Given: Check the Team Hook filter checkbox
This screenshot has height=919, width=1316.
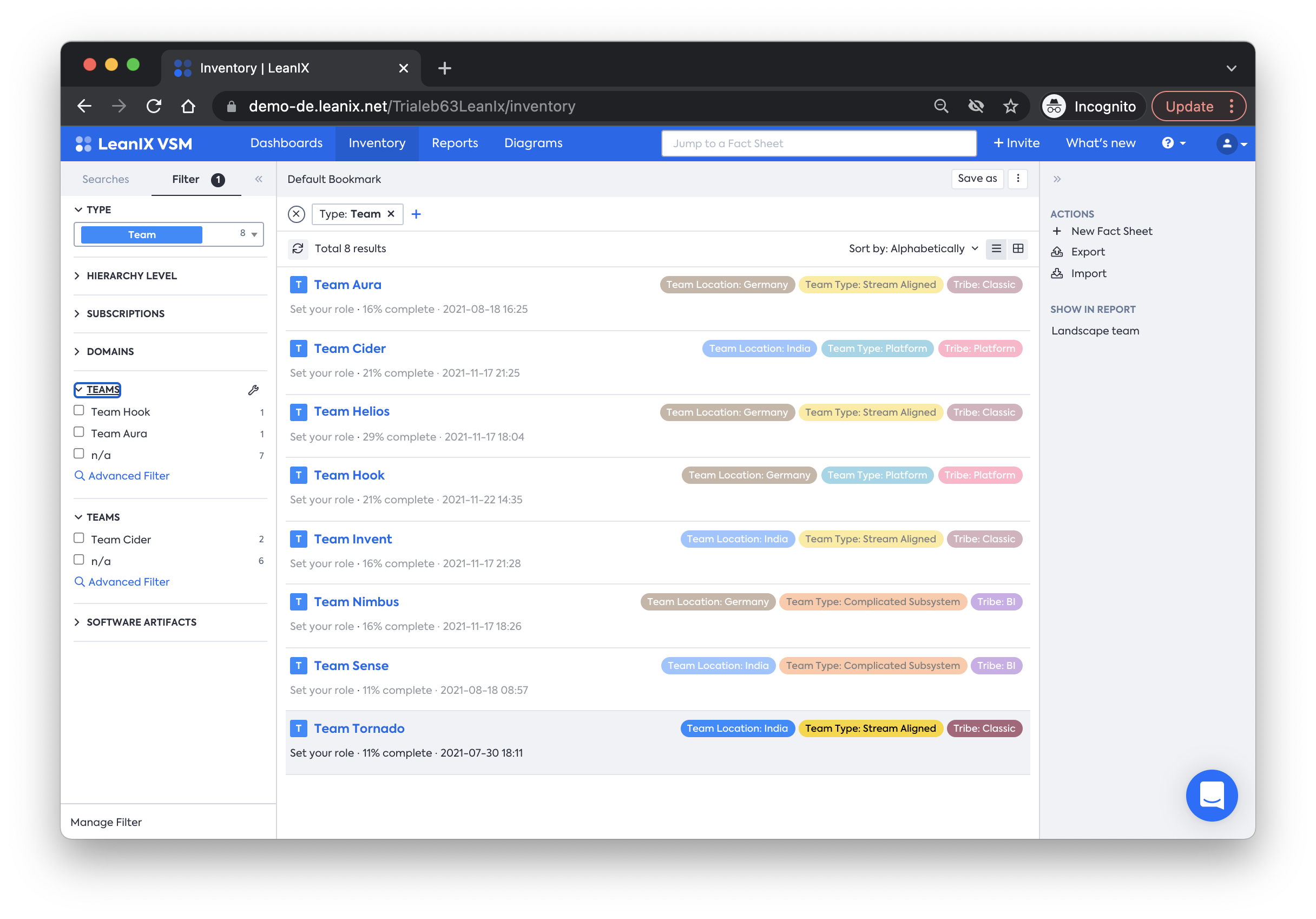Looking at the screenshot, I should tap(79, 411).
